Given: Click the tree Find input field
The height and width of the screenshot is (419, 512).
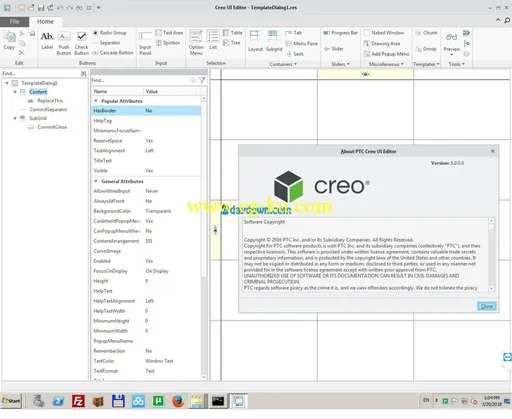Looking at the screenshot, I should [41, 73].
